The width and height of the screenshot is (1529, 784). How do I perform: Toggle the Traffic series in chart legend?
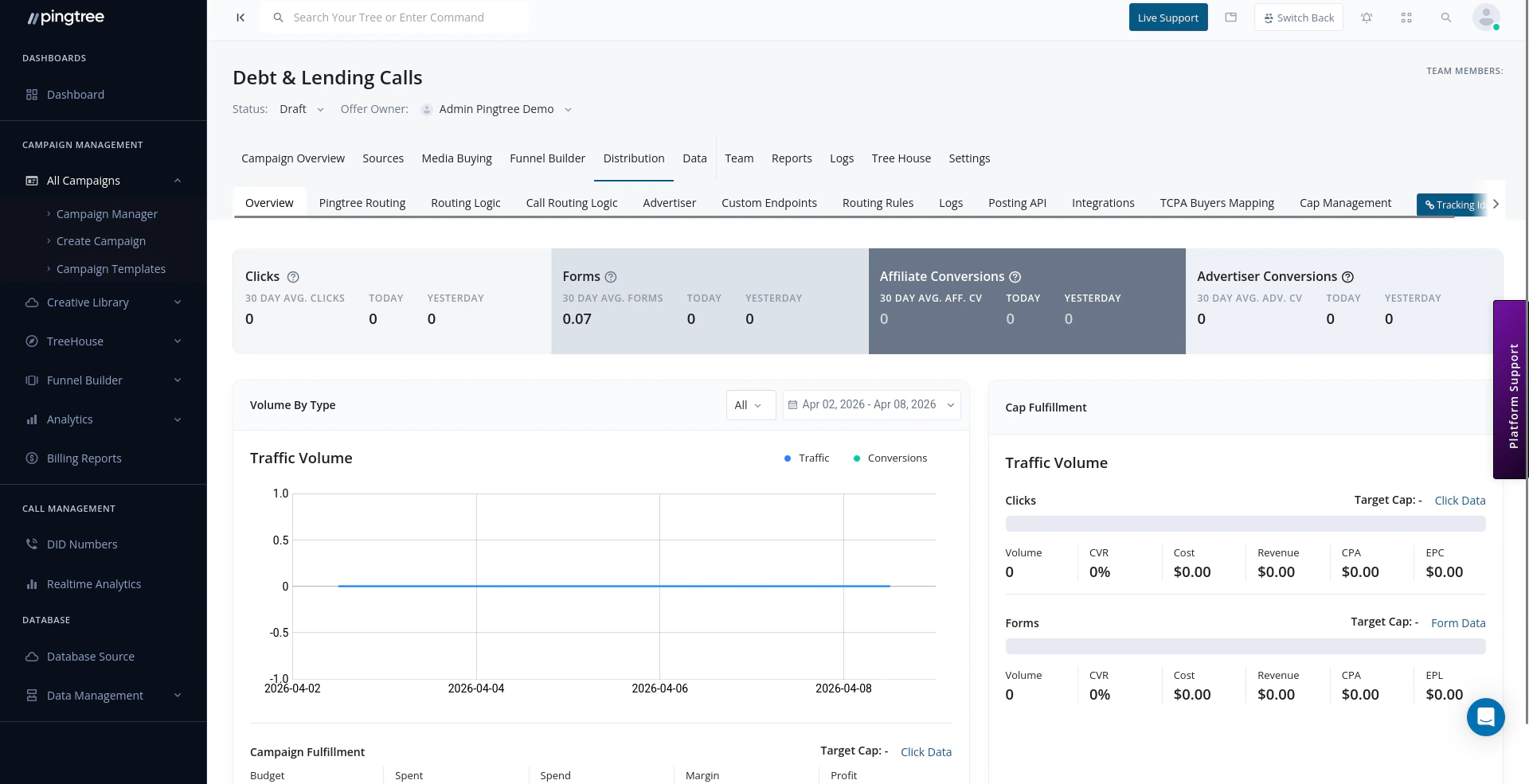coord(806,458)
